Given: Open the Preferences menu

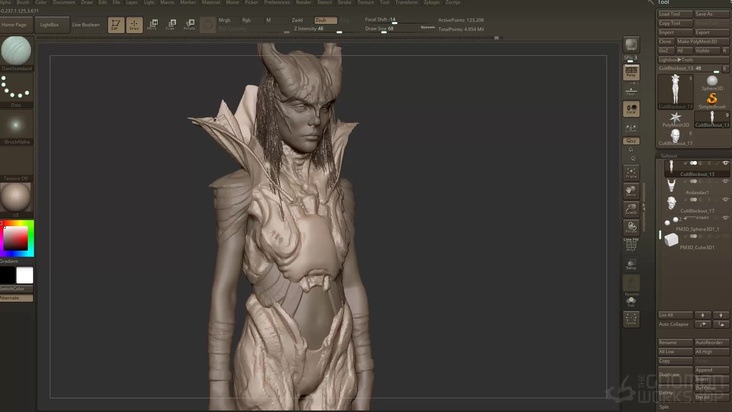Looking at the screenshot, I should (277, 2).
